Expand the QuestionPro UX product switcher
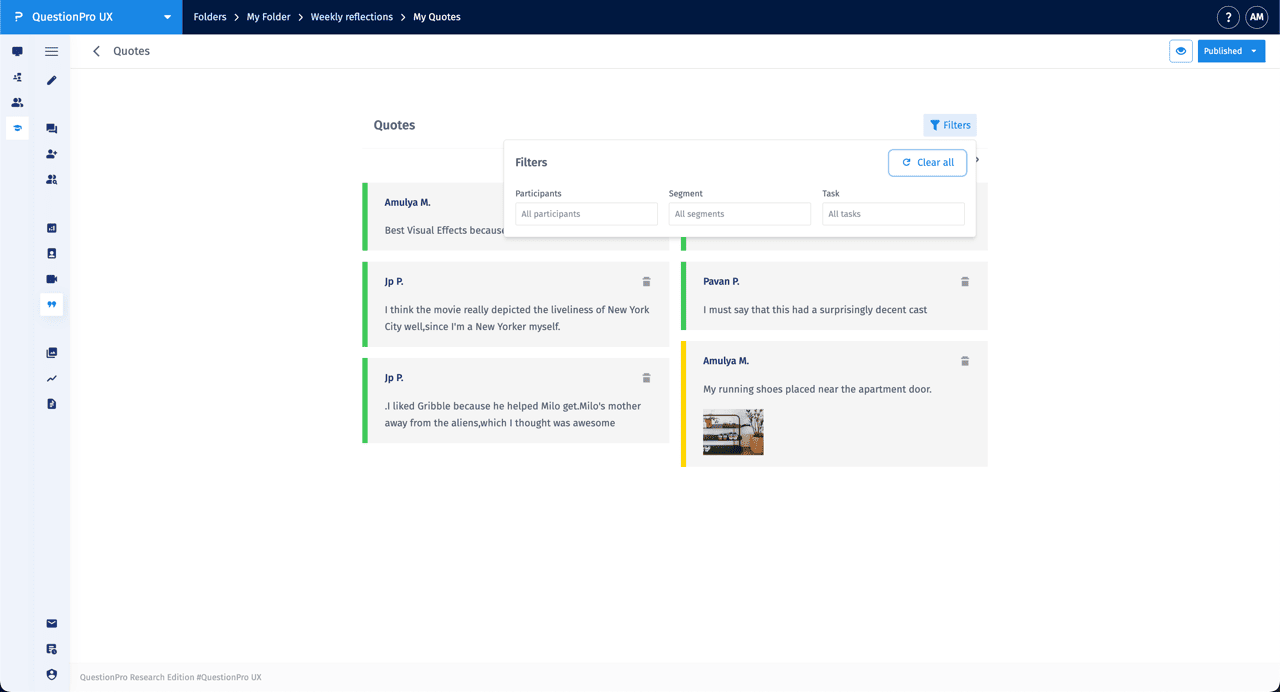Image resolution: width=1280 pixels, height=692 pixels. (91, 17)
